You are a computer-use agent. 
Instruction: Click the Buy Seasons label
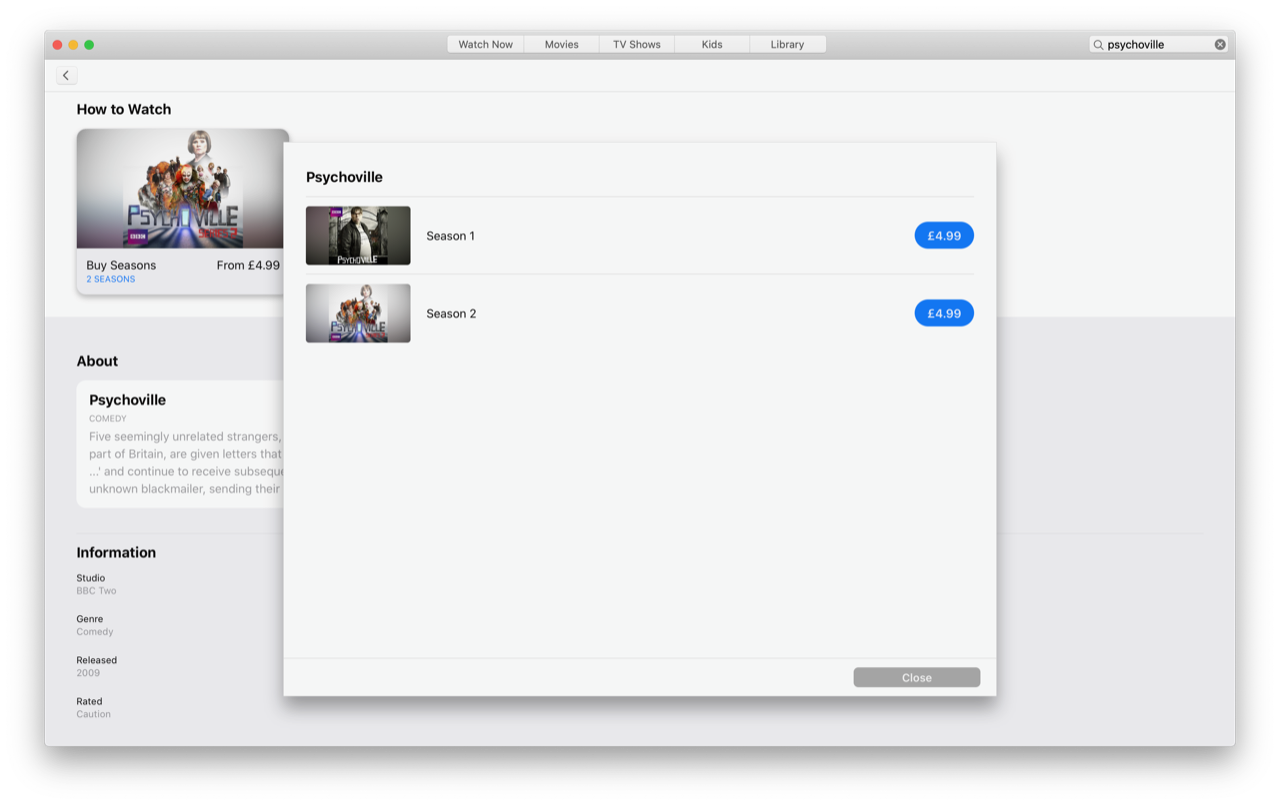(x=121, y=265)
